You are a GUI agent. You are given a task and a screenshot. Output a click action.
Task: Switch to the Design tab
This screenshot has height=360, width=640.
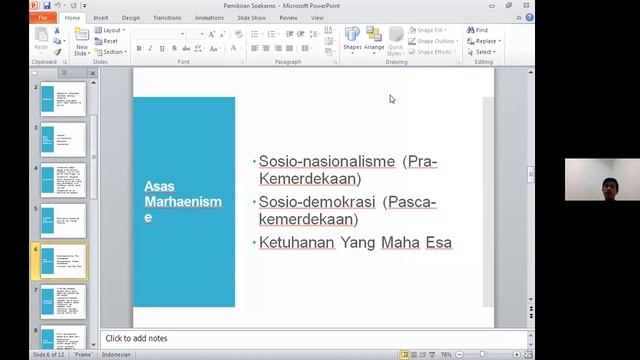131,18
